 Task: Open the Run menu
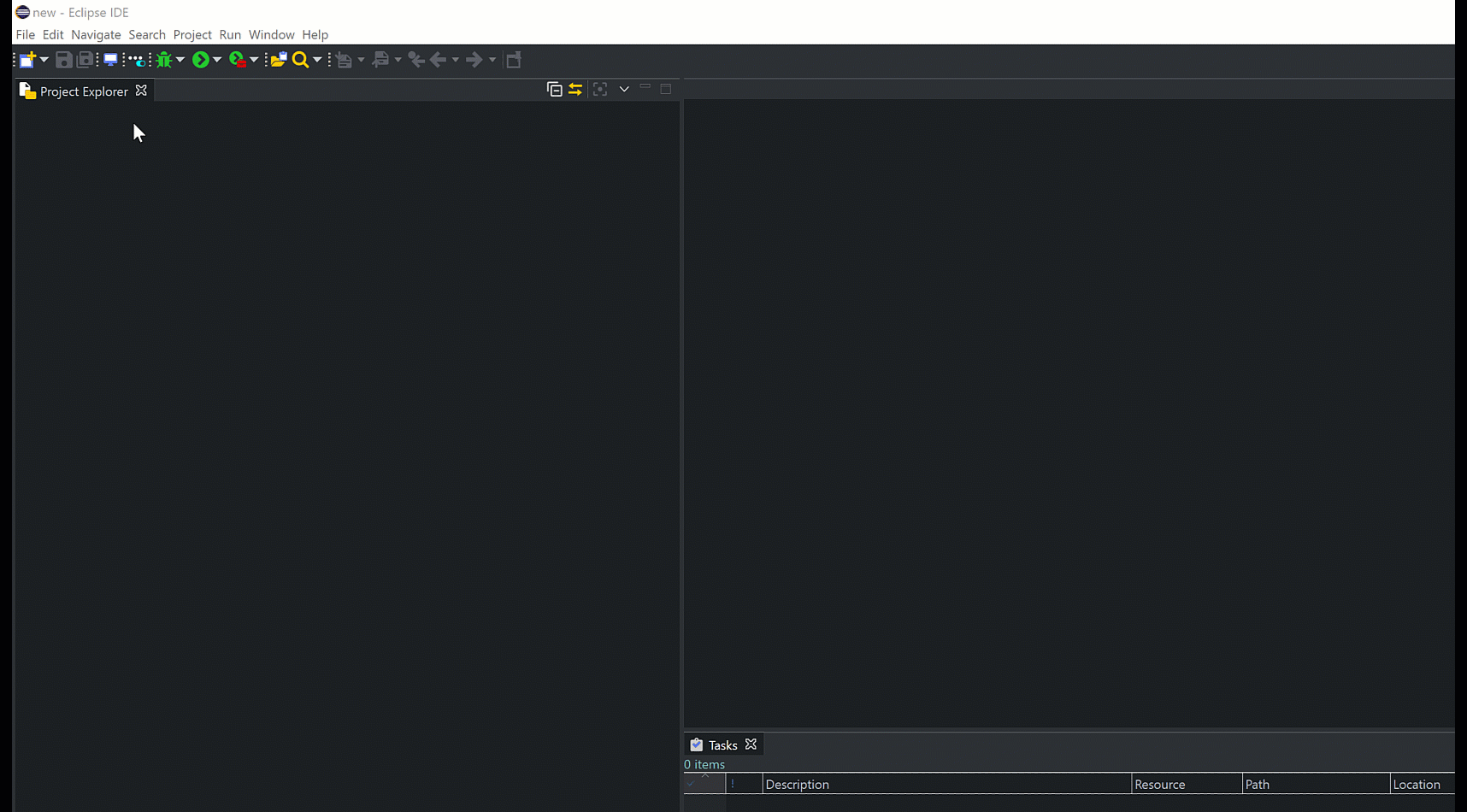click(x=230, y=35)
